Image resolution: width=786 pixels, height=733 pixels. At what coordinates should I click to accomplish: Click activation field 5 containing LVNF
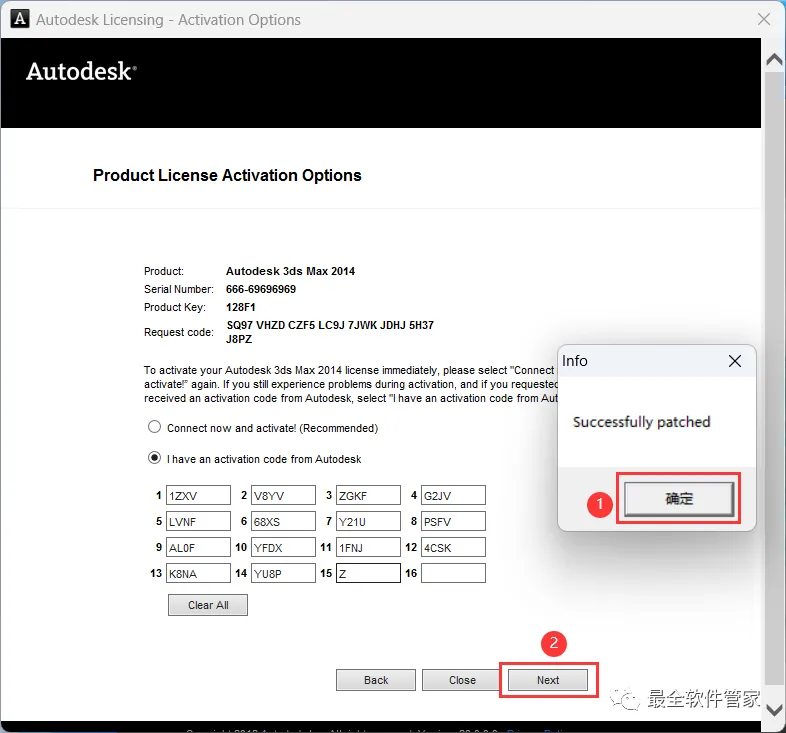point(199,521)
